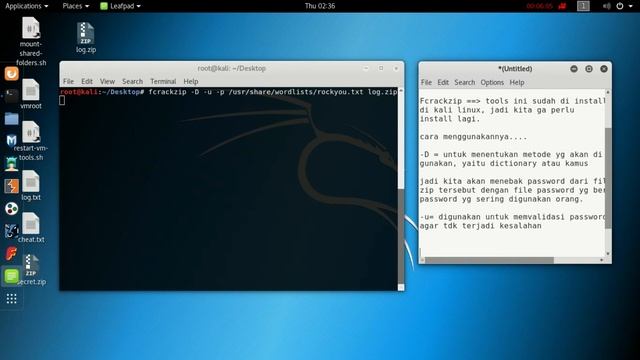Image resolution: width=640 pixels, height=360 pixels.
Task: Click the terminal cursor line
Action: [62, 100]
